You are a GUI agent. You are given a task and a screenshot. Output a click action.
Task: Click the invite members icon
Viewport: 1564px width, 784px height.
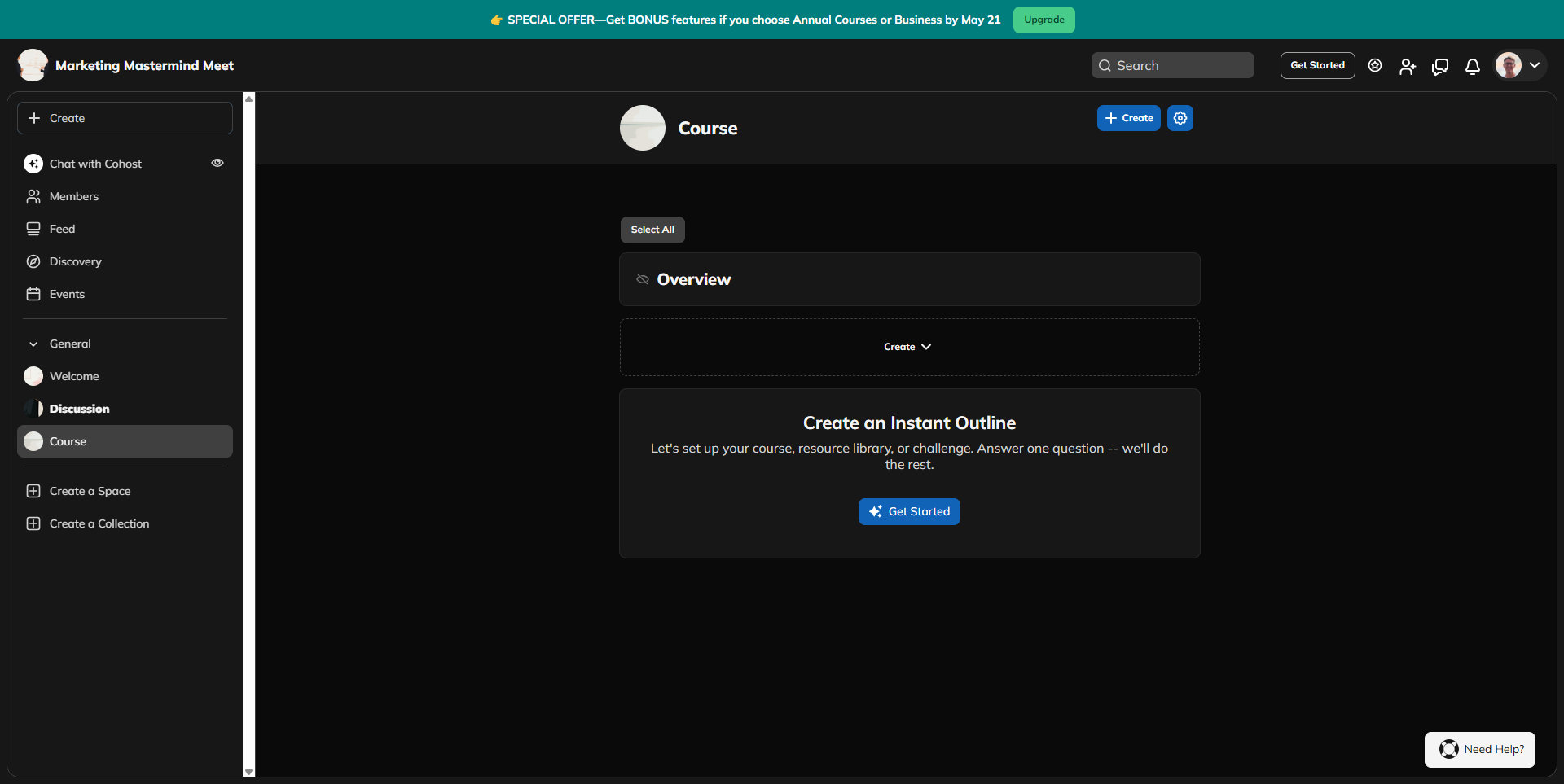coord(1407,66)
